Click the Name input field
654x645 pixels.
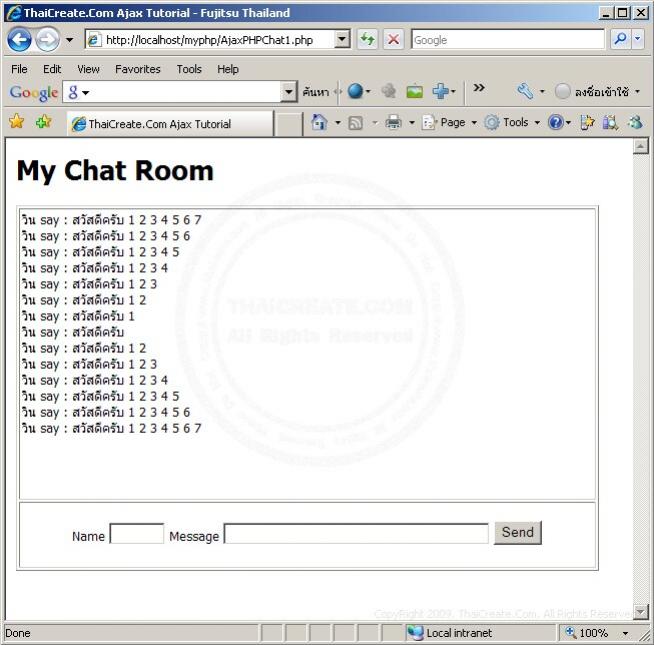(137, 534)
